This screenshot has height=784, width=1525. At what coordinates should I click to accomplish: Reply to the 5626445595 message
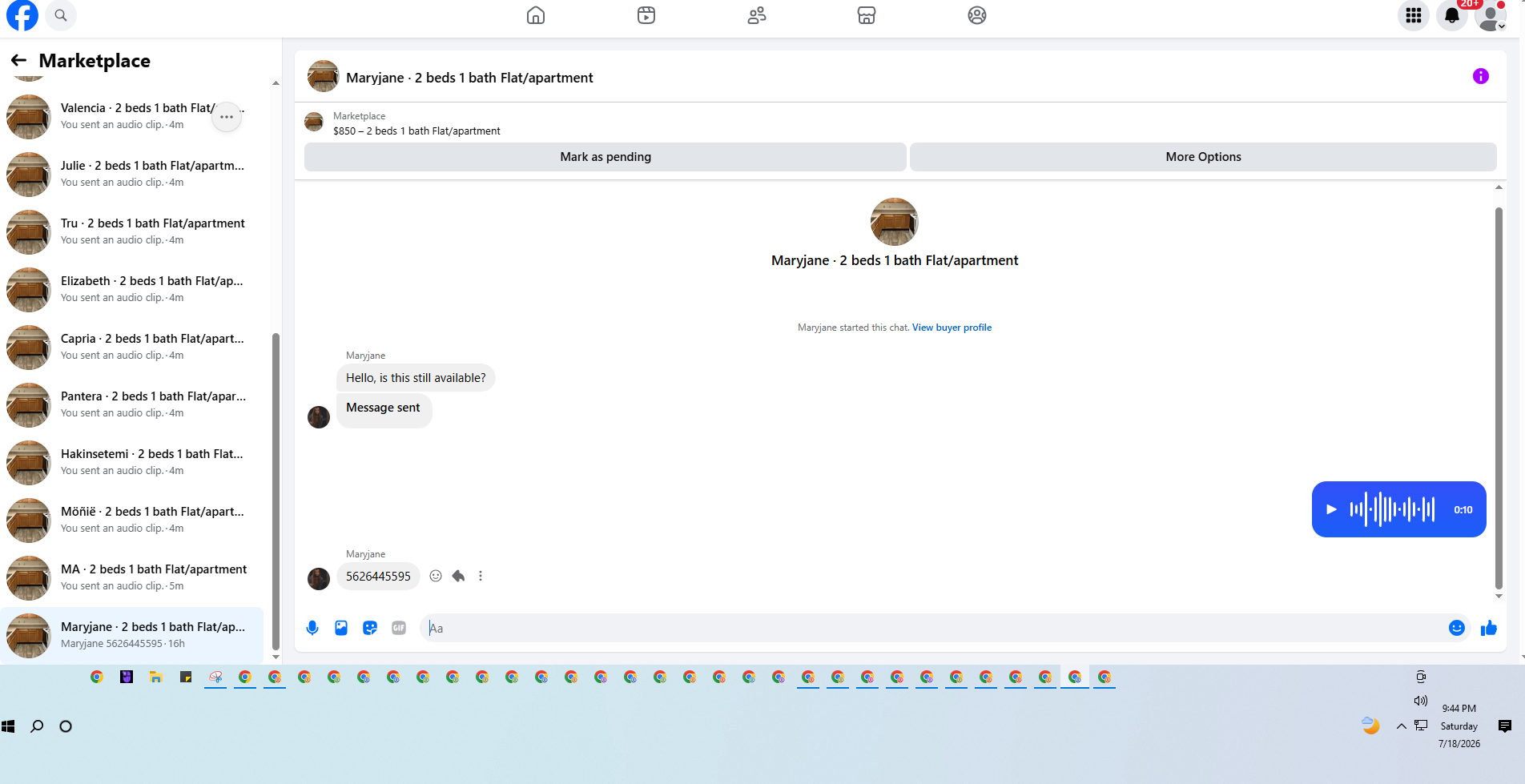[x=458, y=576]
